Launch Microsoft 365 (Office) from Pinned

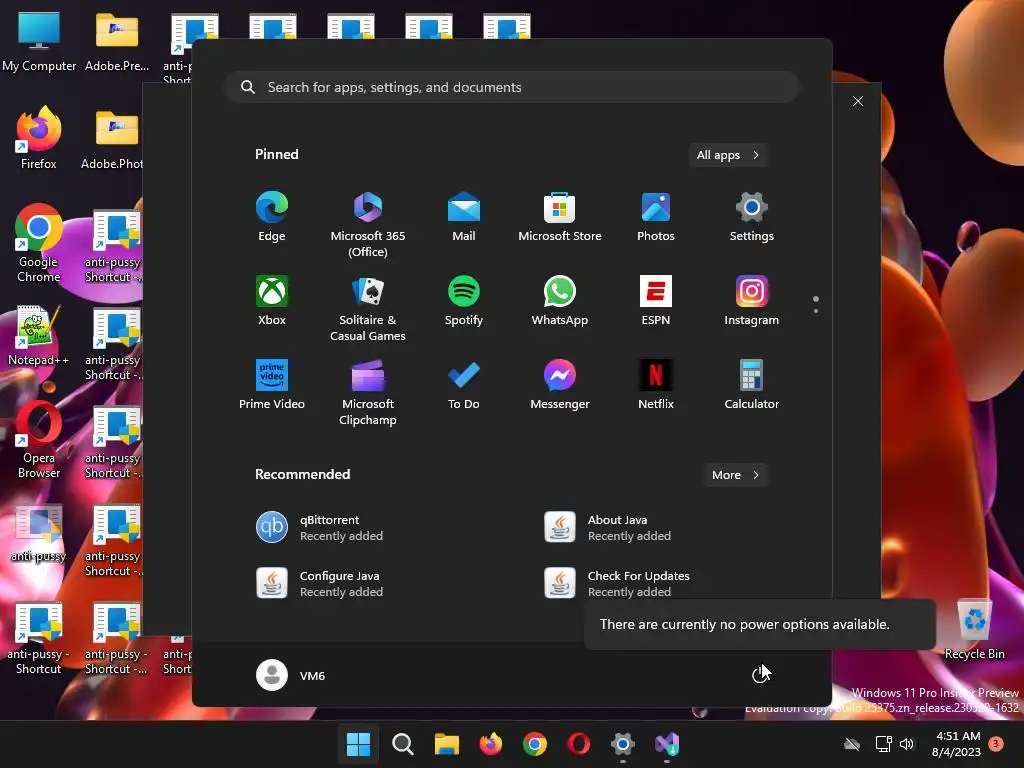tap(368, 225)
